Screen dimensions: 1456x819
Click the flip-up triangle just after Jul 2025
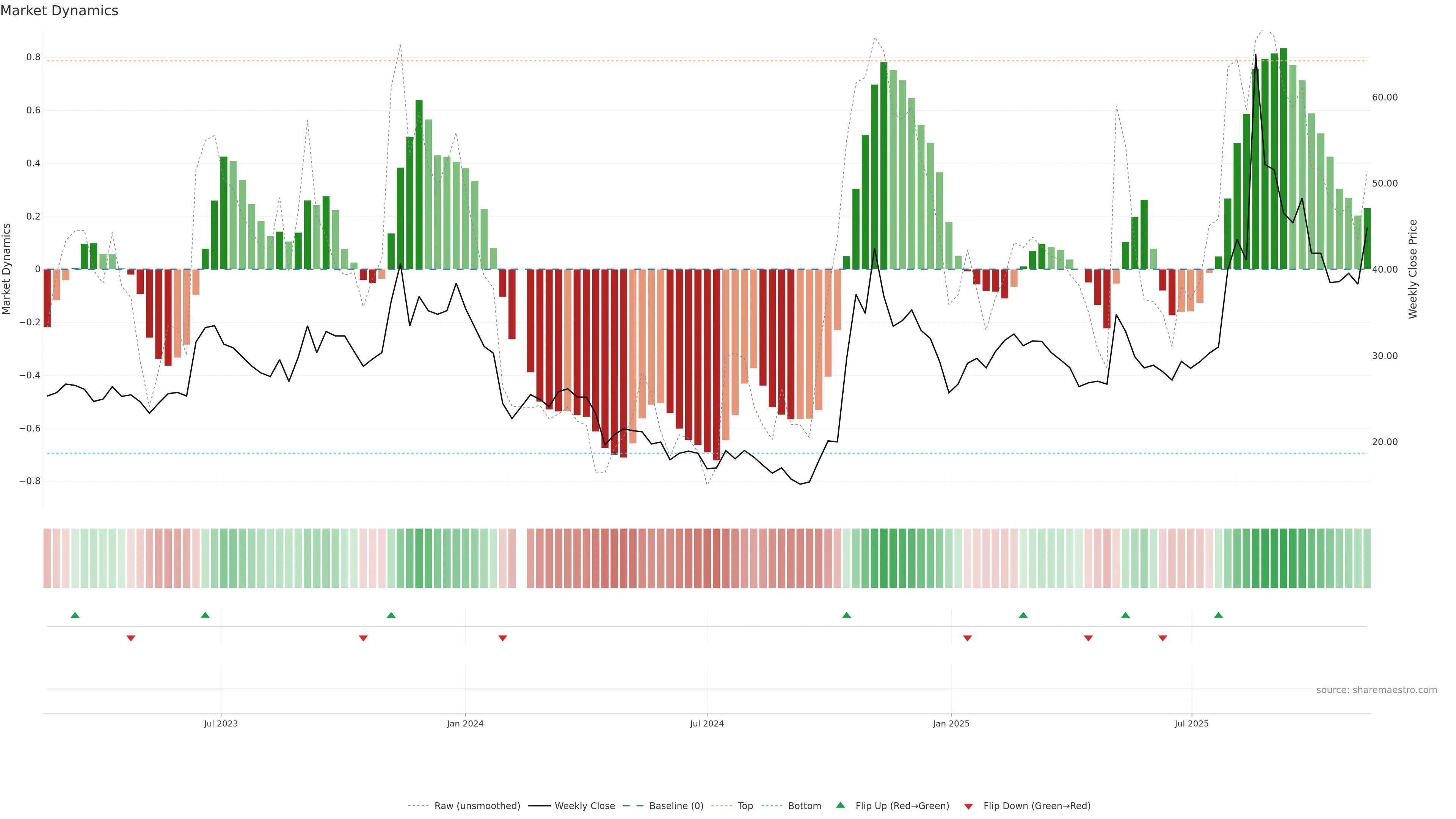click(x=1218, y=615)
